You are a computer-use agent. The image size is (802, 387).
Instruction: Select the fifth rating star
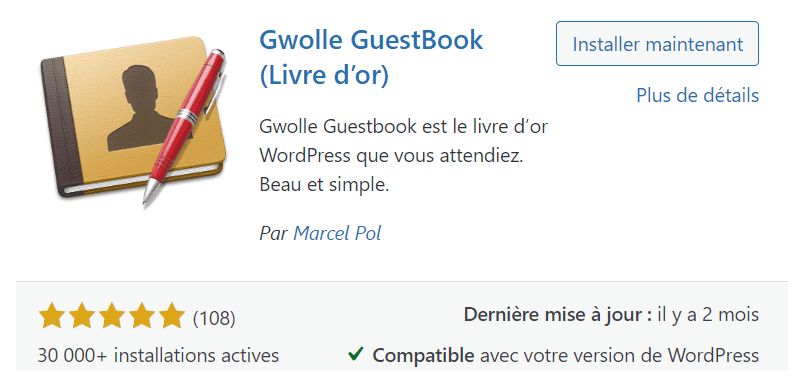point(172,315)
